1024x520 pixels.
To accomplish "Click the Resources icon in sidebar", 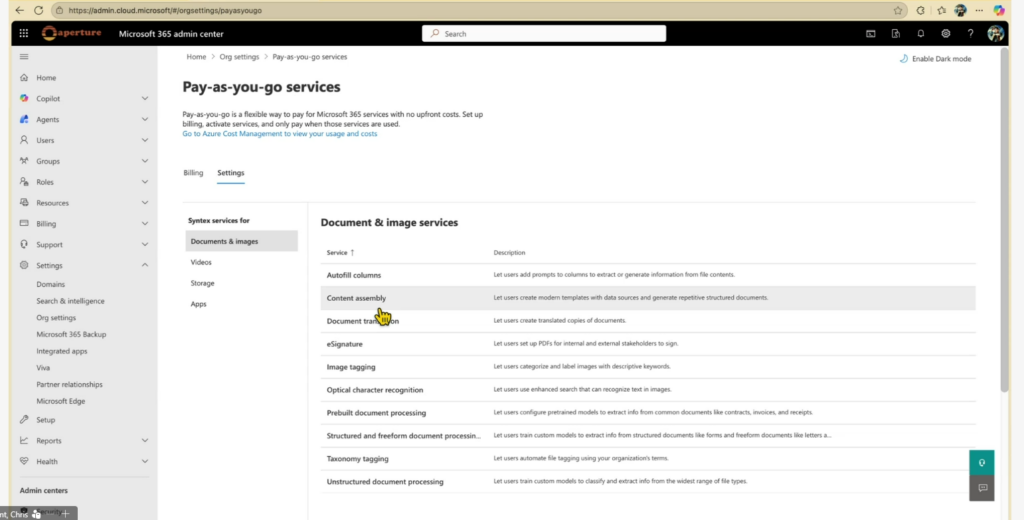I will tap(24, 203).
